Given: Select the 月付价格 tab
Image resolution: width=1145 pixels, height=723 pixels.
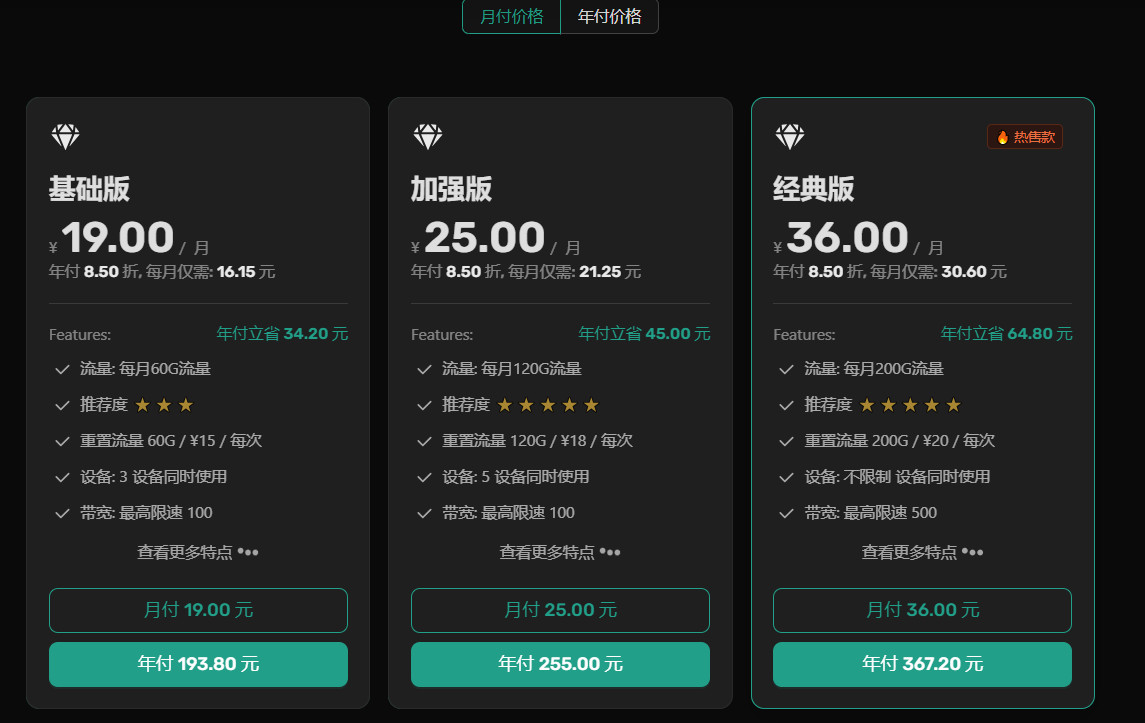Looking at the screenshot, I should pos(511,17).
